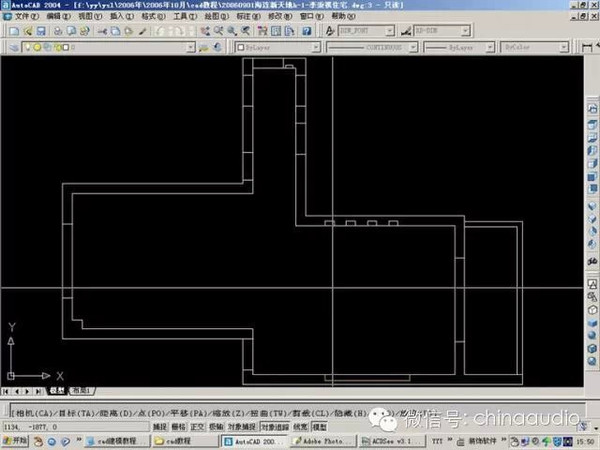
Task: Open the 标注 Dimension menu
Action: (248, 16)
